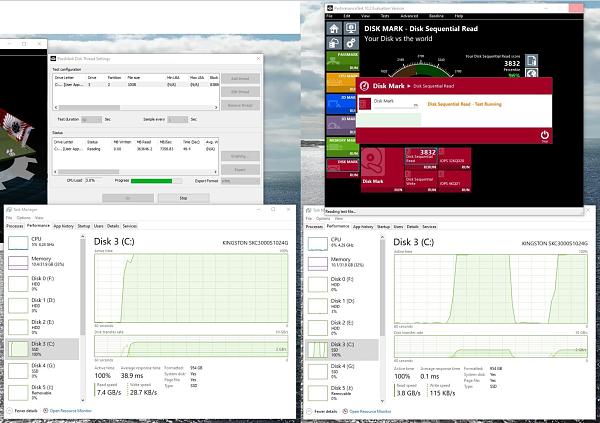600x423 pixels.
Task: Click Fewer details arrow icon in right Task Manager
Action: (309, 411)
